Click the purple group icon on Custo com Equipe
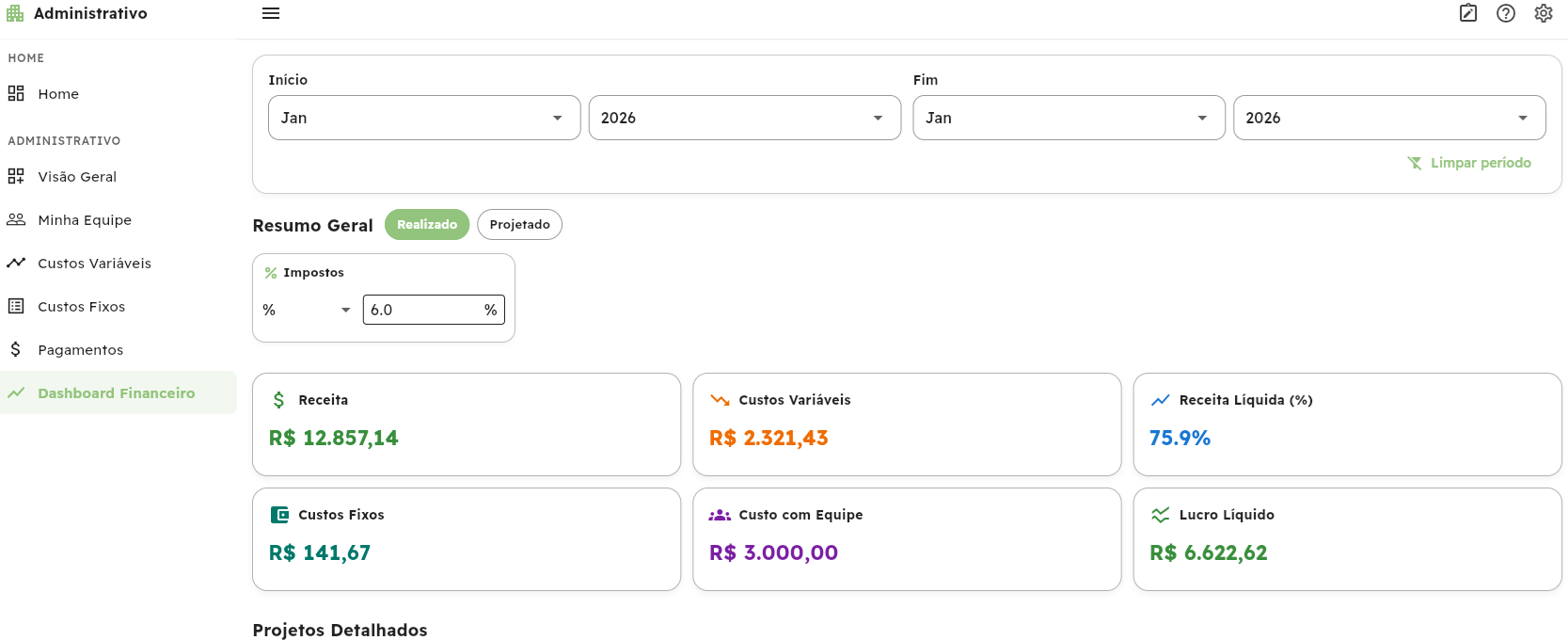 coord(720,515)
